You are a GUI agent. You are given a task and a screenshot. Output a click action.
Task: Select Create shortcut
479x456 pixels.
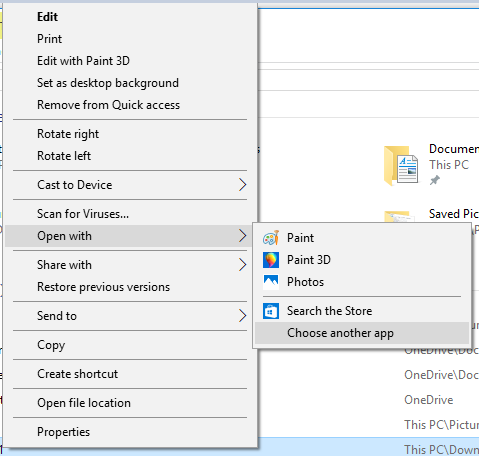coord(130,374)
